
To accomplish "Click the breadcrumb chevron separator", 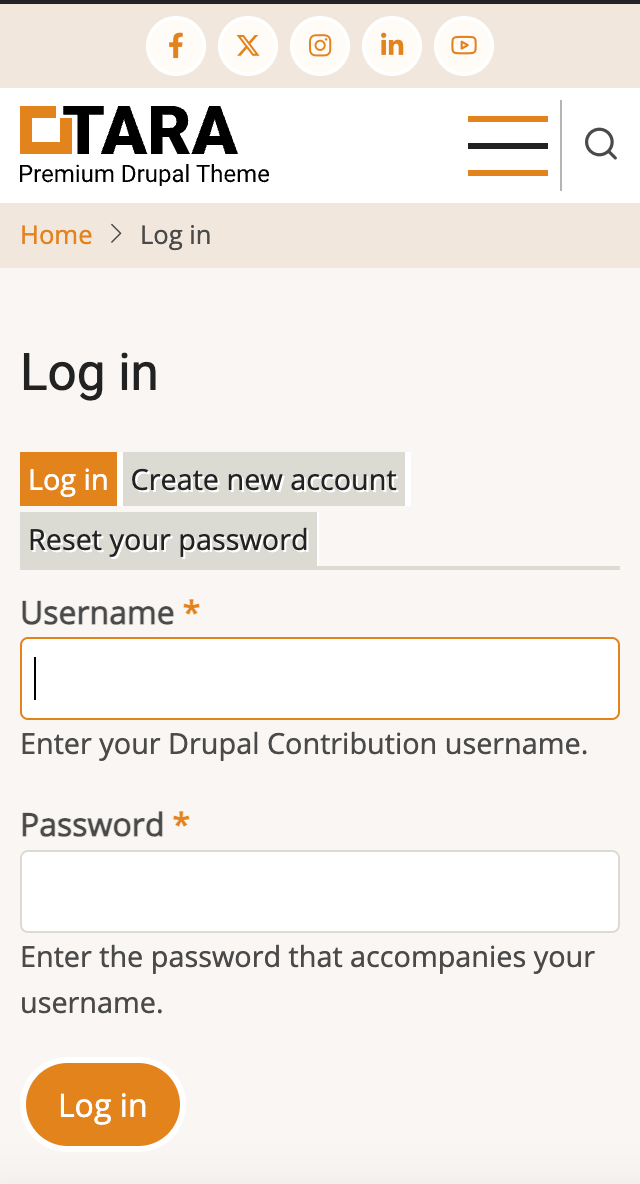I will pyautogui.click(x=117, y=234).
